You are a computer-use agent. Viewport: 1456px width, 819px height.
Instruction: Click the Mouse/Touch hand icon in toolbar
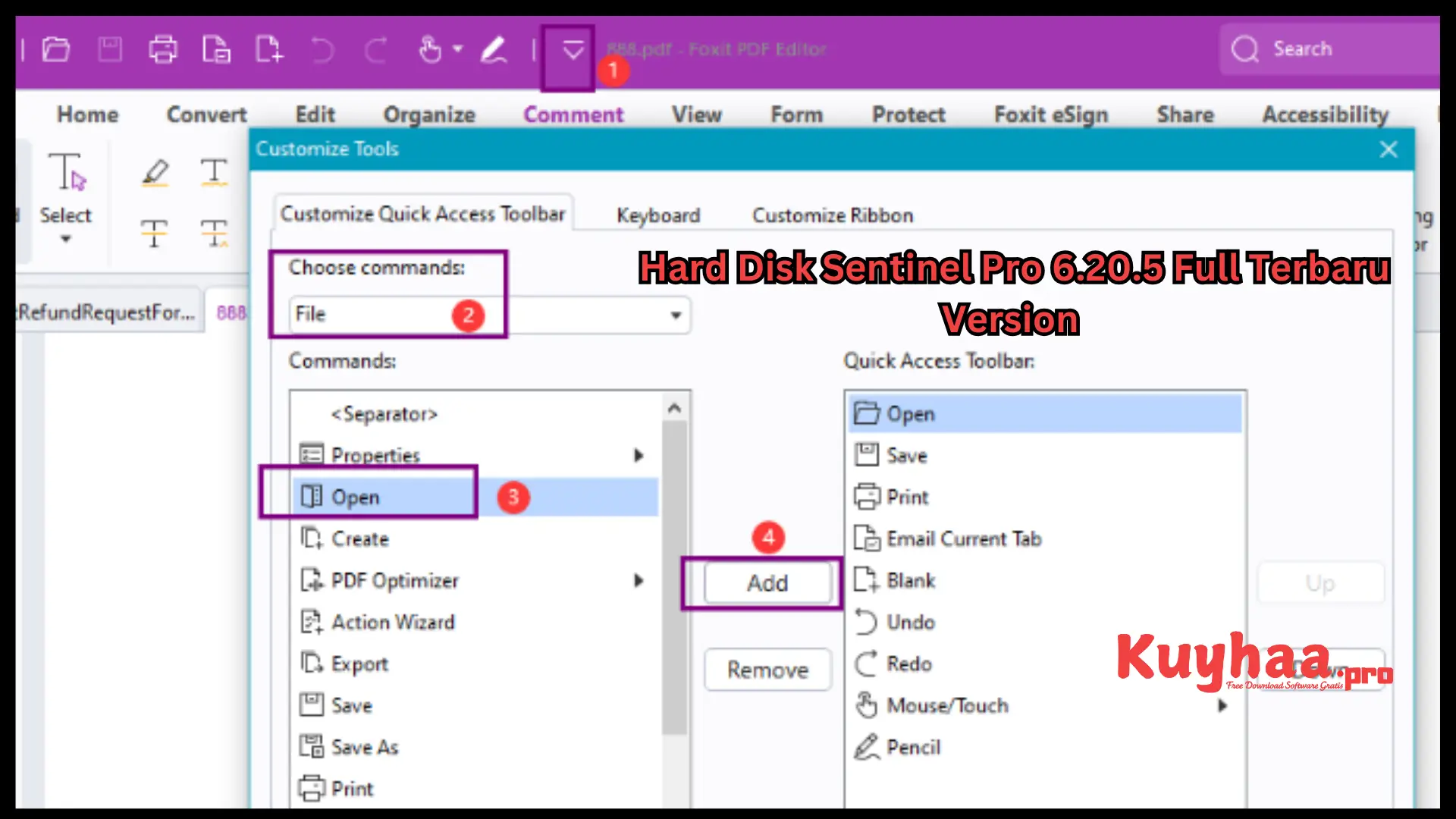pos(430,50)
